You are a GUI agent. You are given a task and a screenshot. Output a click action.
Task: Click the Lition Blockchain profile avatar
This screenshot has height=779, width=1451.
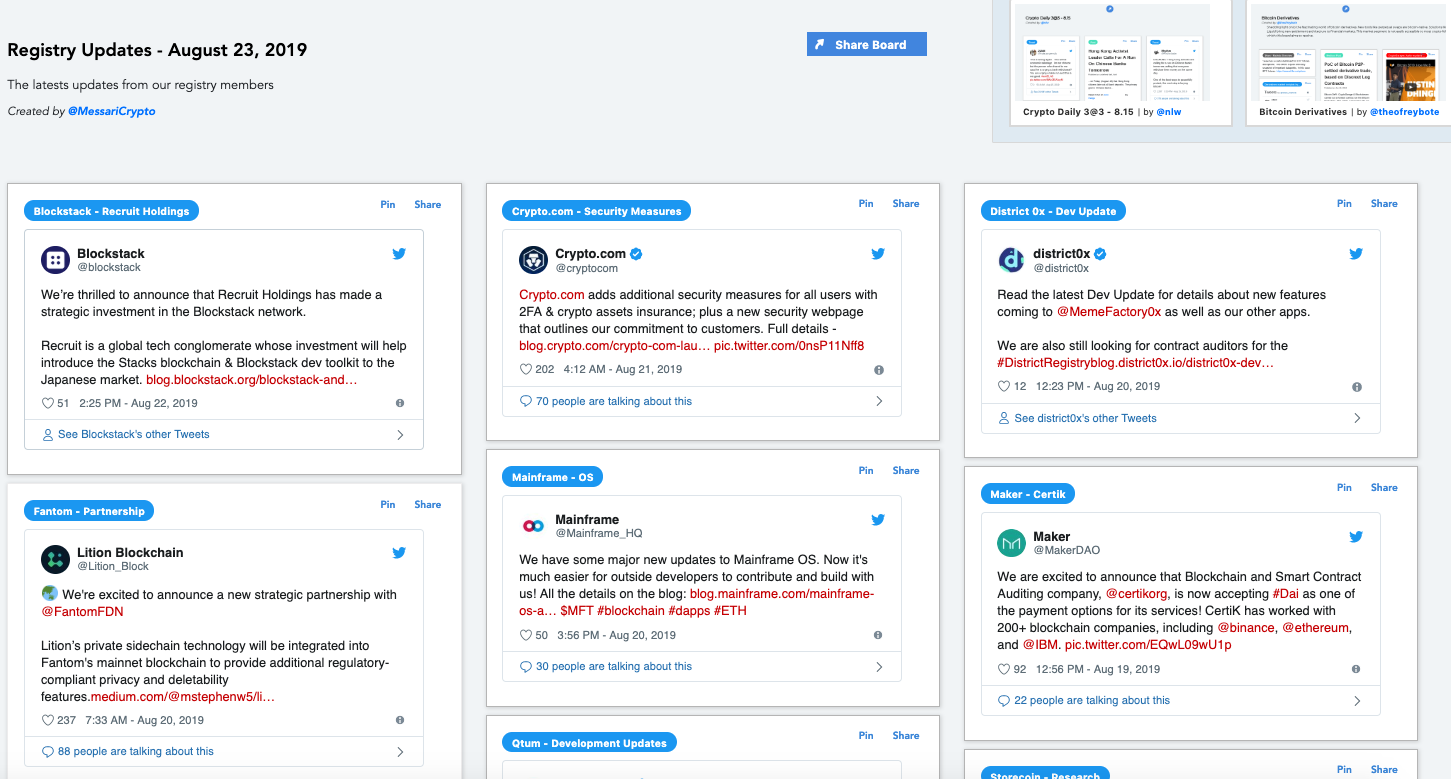tap(55, 559)
